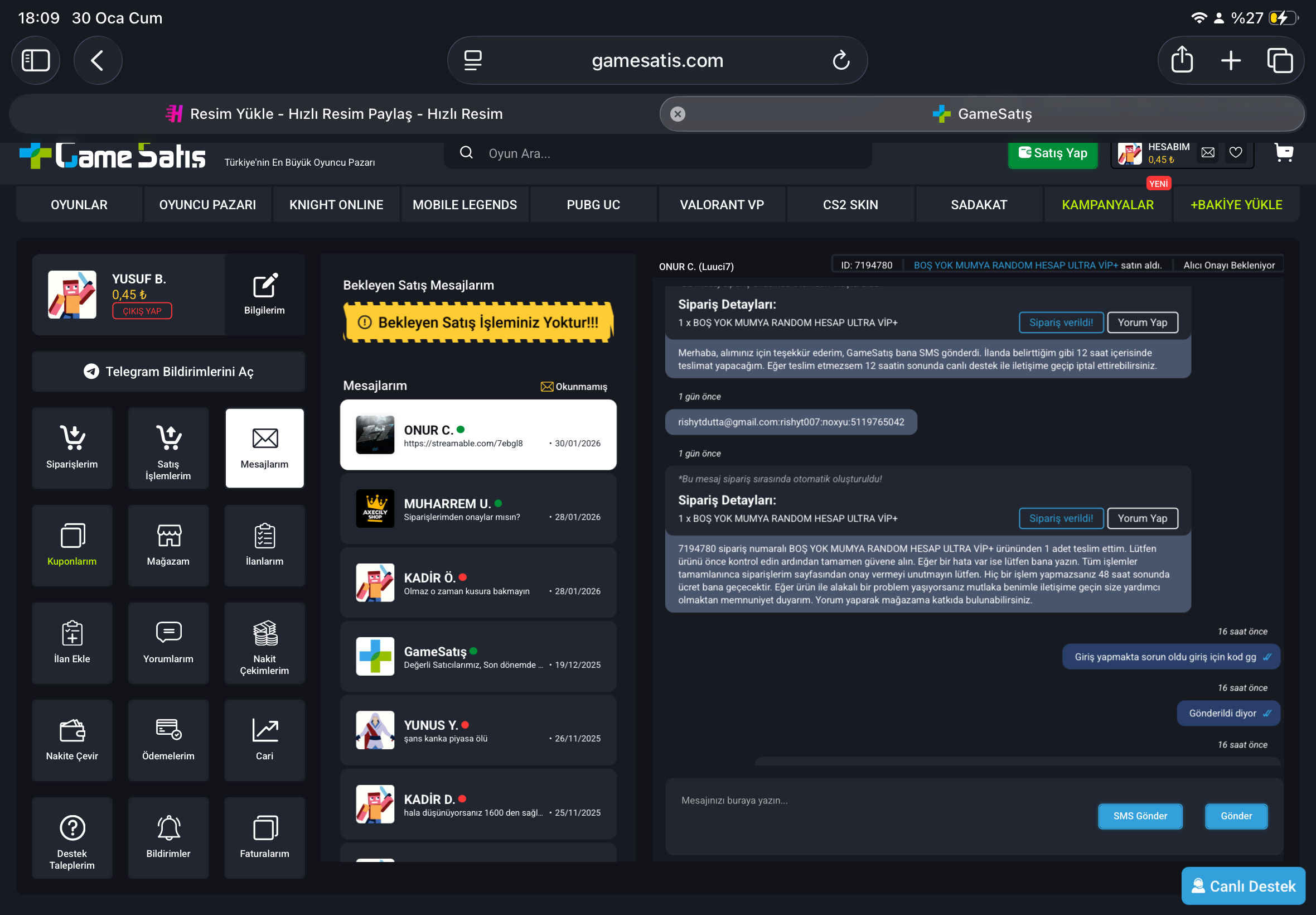Image resolution: width=1316 pixels, height=915 pixels.
Task: Open Kuponlarım coupons tile
Action: (72, 545)
